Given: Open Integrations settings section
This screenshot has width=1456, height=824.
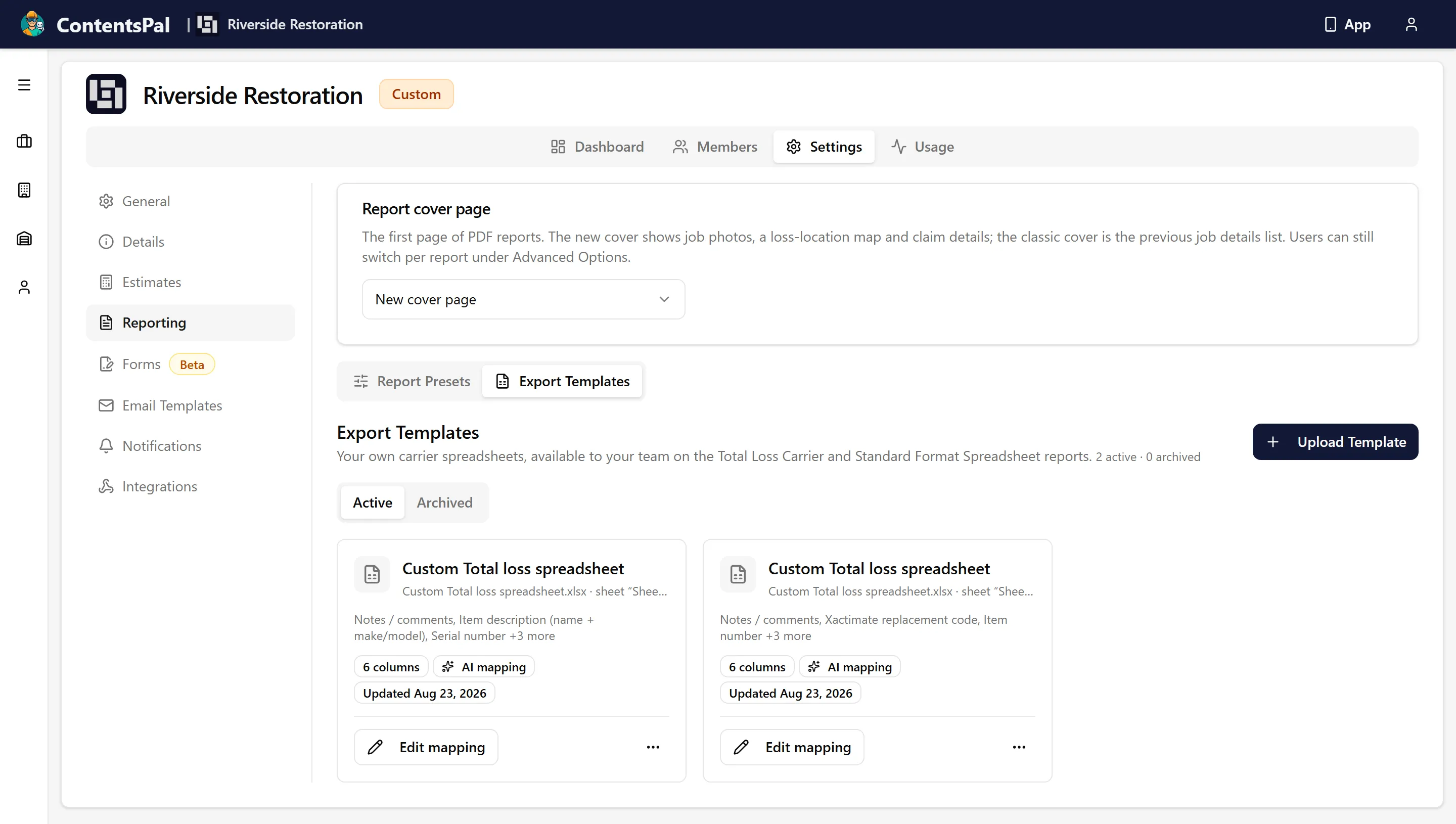Looking at the screenshot, I should (x=191, y=487).
